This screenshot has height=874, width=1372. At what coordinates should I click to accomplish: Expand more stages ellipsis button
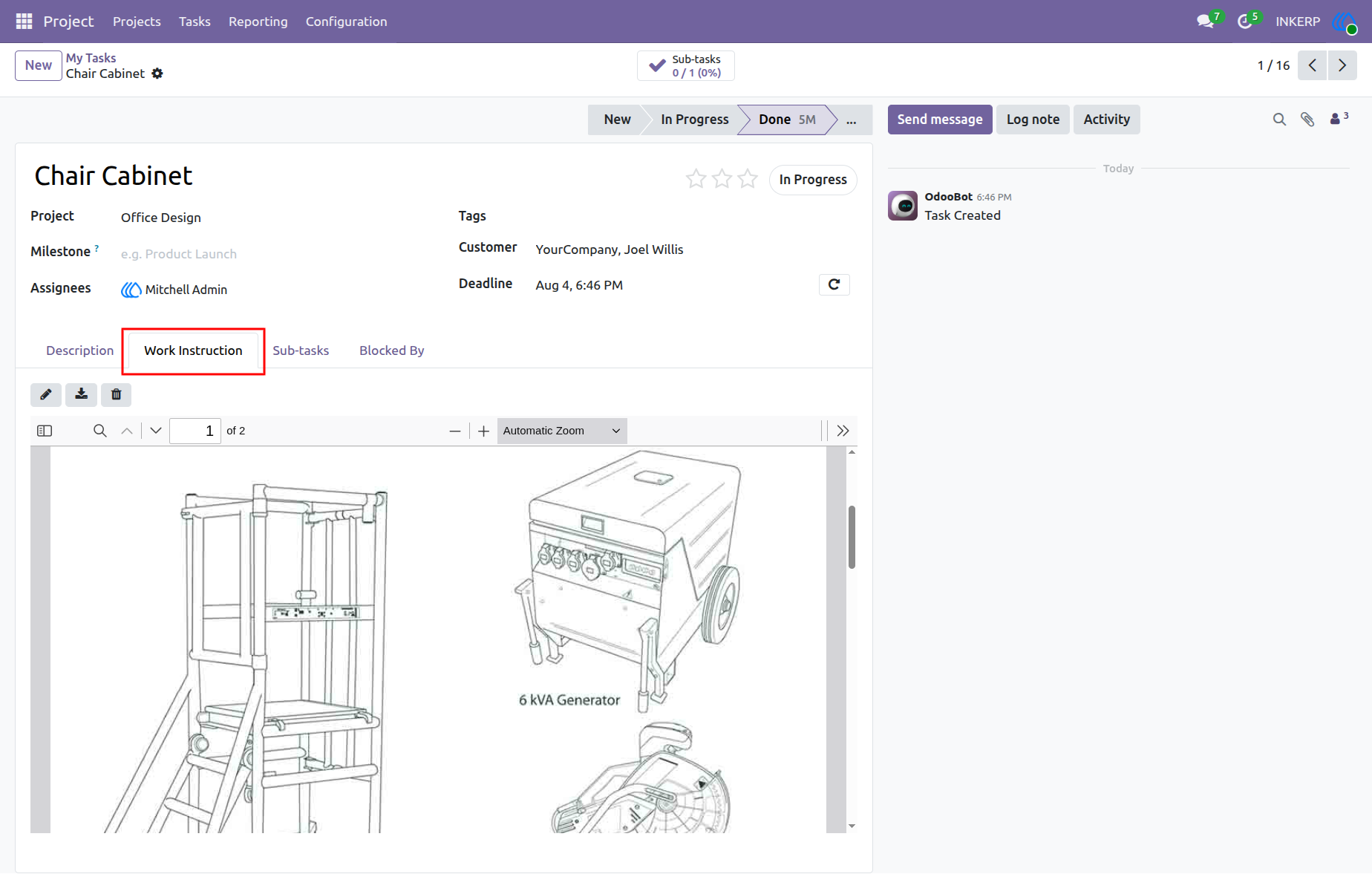(852, 120)
